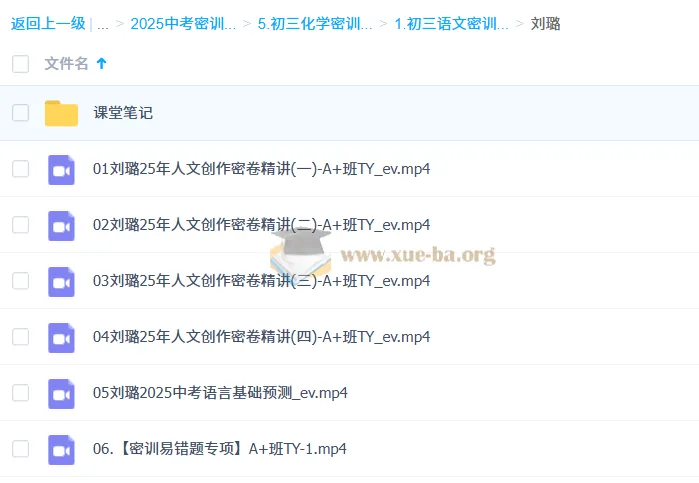Image resolution: width=699 pixels, height=483 pixels.
Task: Toggle the select-all checkbox in header
Action: (x=20, y=64)
